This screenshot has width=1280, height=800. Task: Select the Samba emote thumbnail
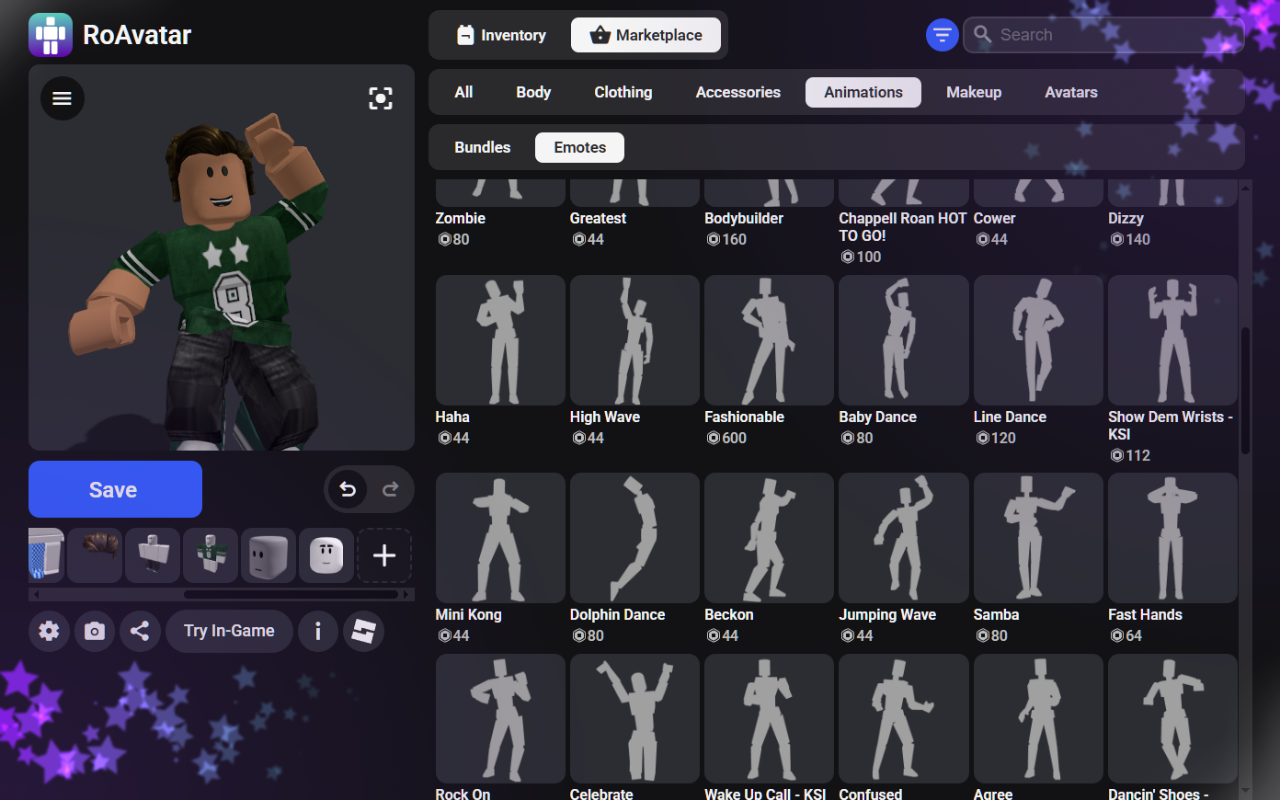1038,538
